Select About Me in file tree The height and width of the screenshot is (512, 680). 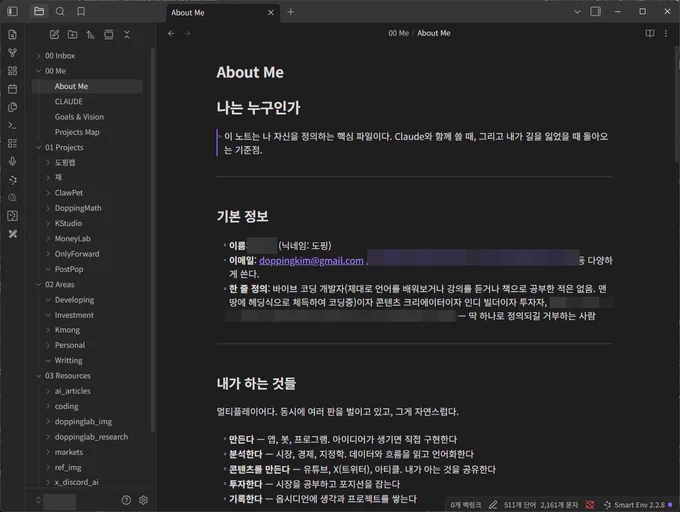pyautogui.click(x=87, y=86)
